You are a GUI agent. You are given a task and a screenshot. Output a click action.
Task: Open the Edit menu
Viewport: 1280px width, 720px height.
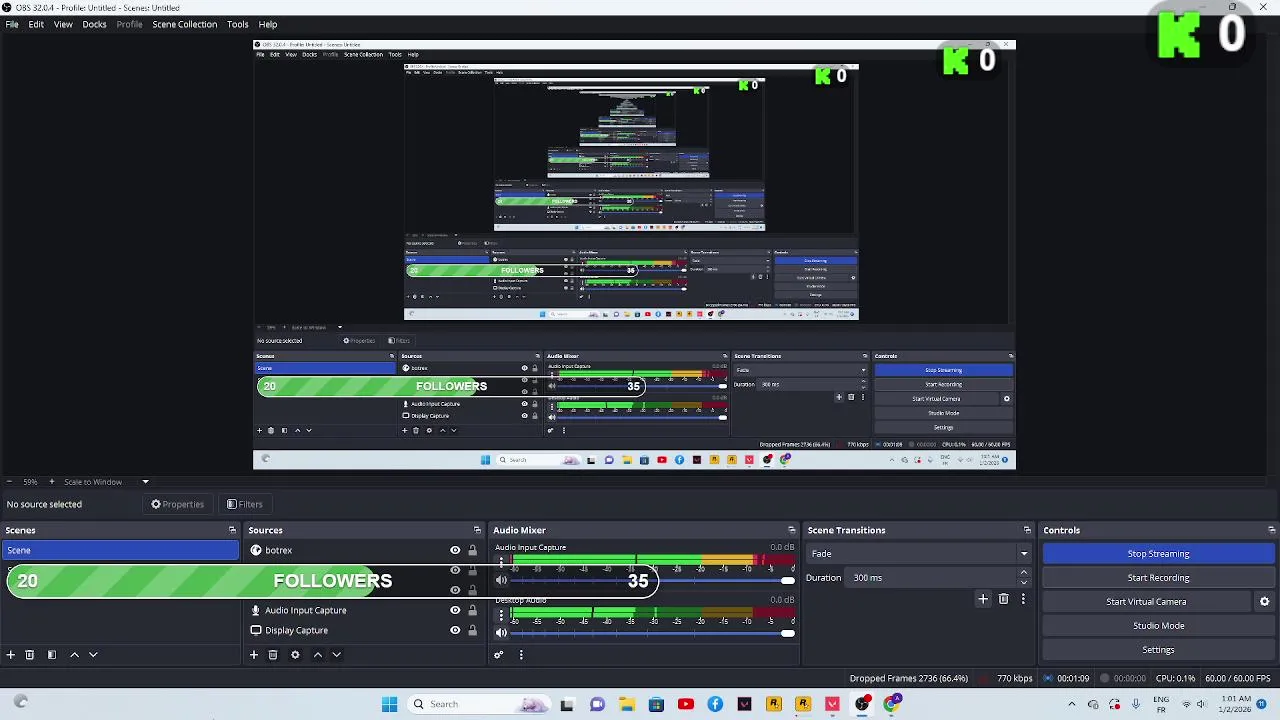tap(36, 24)
